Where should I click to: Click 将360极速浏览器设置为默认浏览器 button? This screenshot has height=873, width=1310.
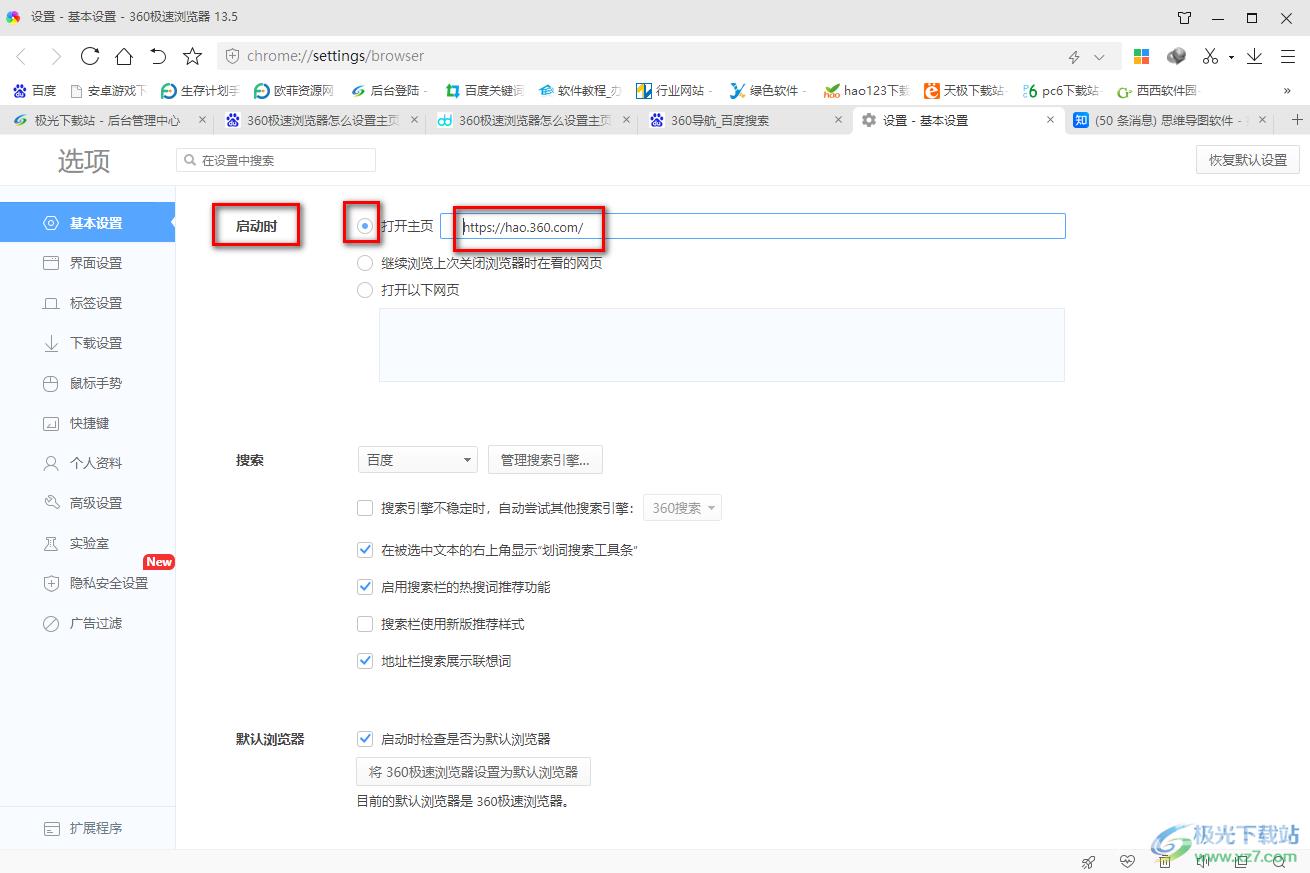point(473,772)
